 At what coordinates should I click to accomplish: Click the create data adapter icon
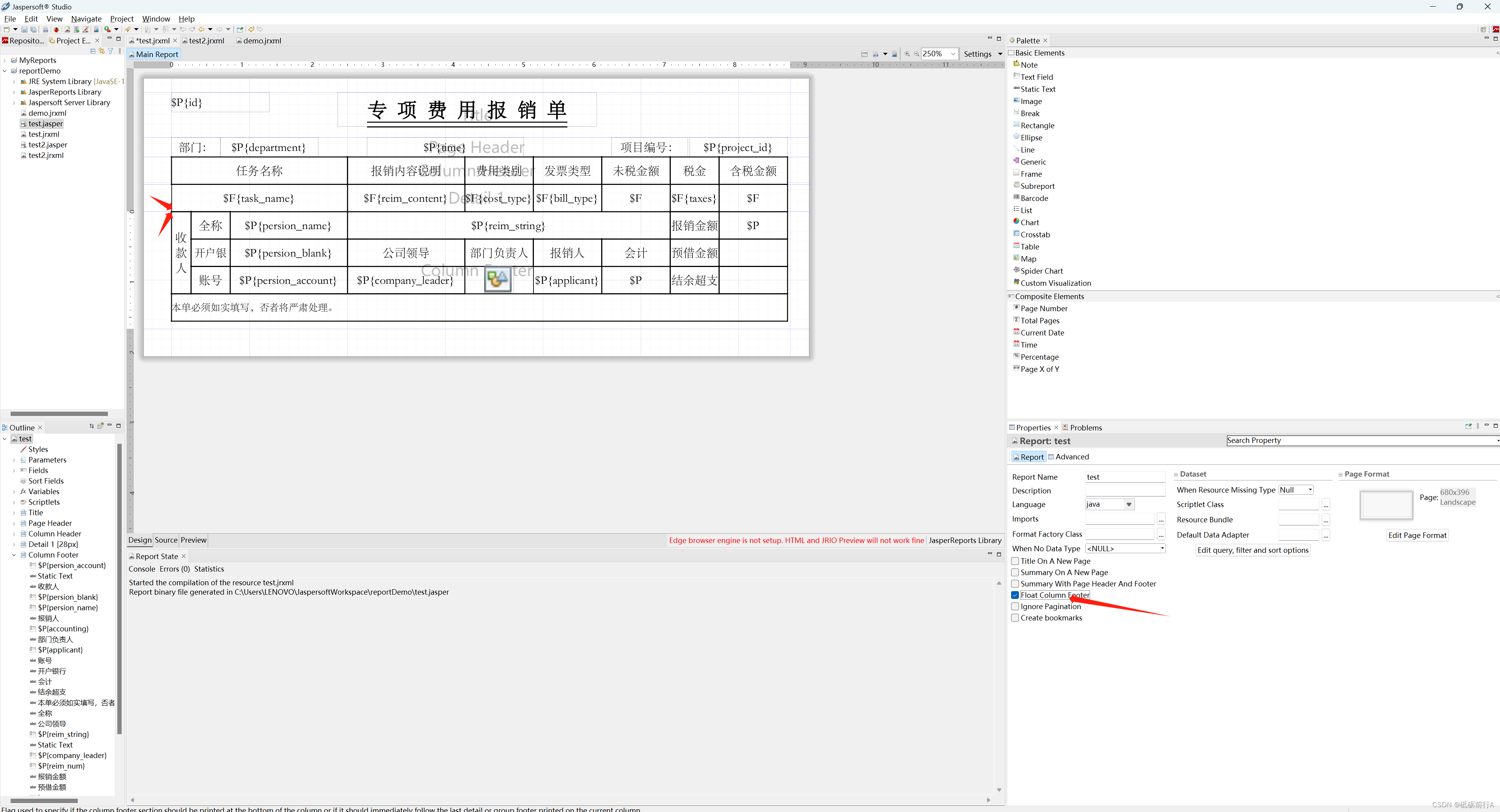click(76, 30)
